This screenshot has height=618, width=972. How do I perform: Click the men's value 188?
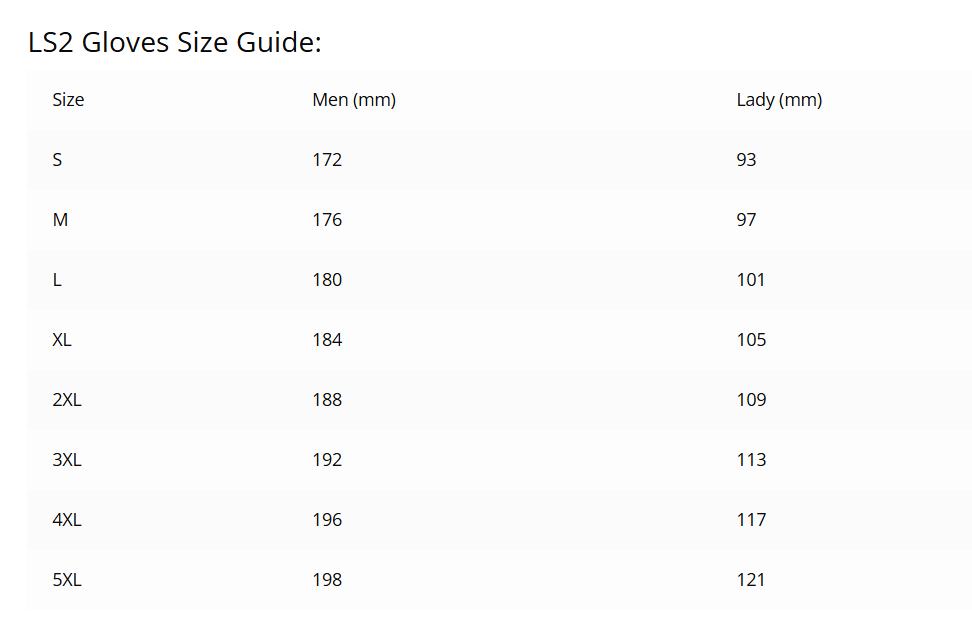[327, 400]
